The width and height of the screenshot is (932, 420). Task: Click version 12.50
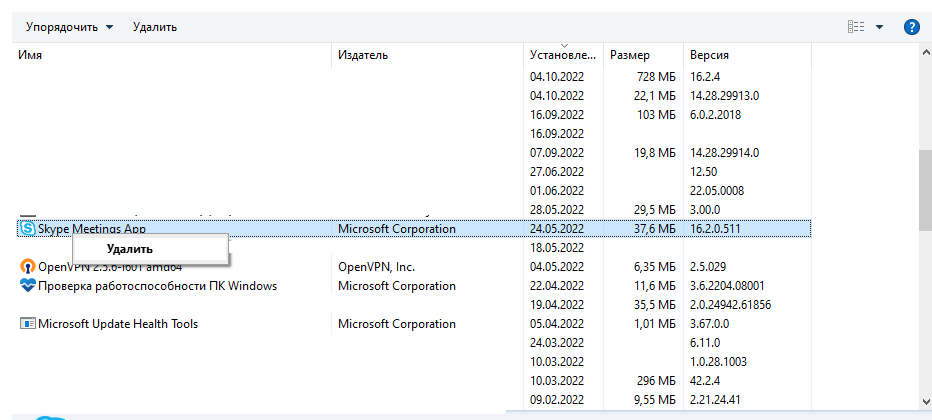coord(703,172)
